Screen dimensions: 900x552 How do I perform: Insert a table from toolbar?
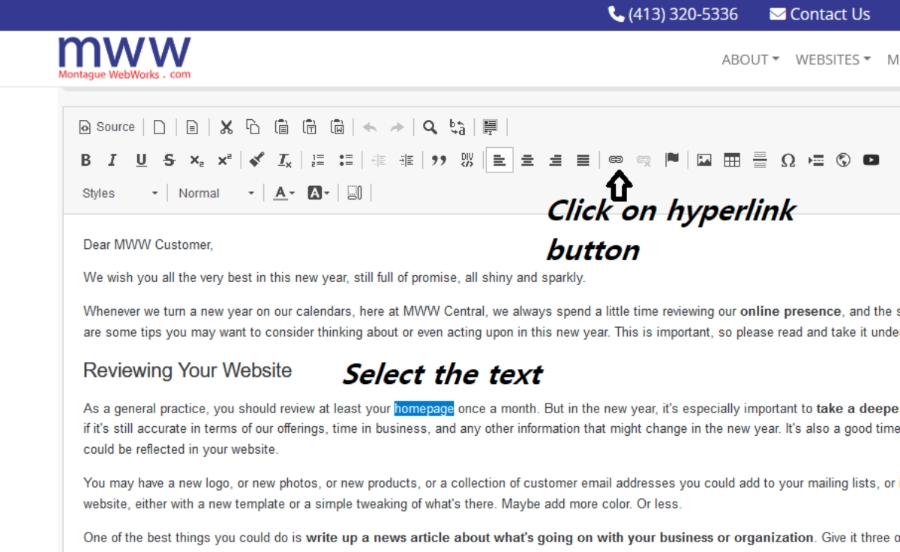click(x=732, y=160)
